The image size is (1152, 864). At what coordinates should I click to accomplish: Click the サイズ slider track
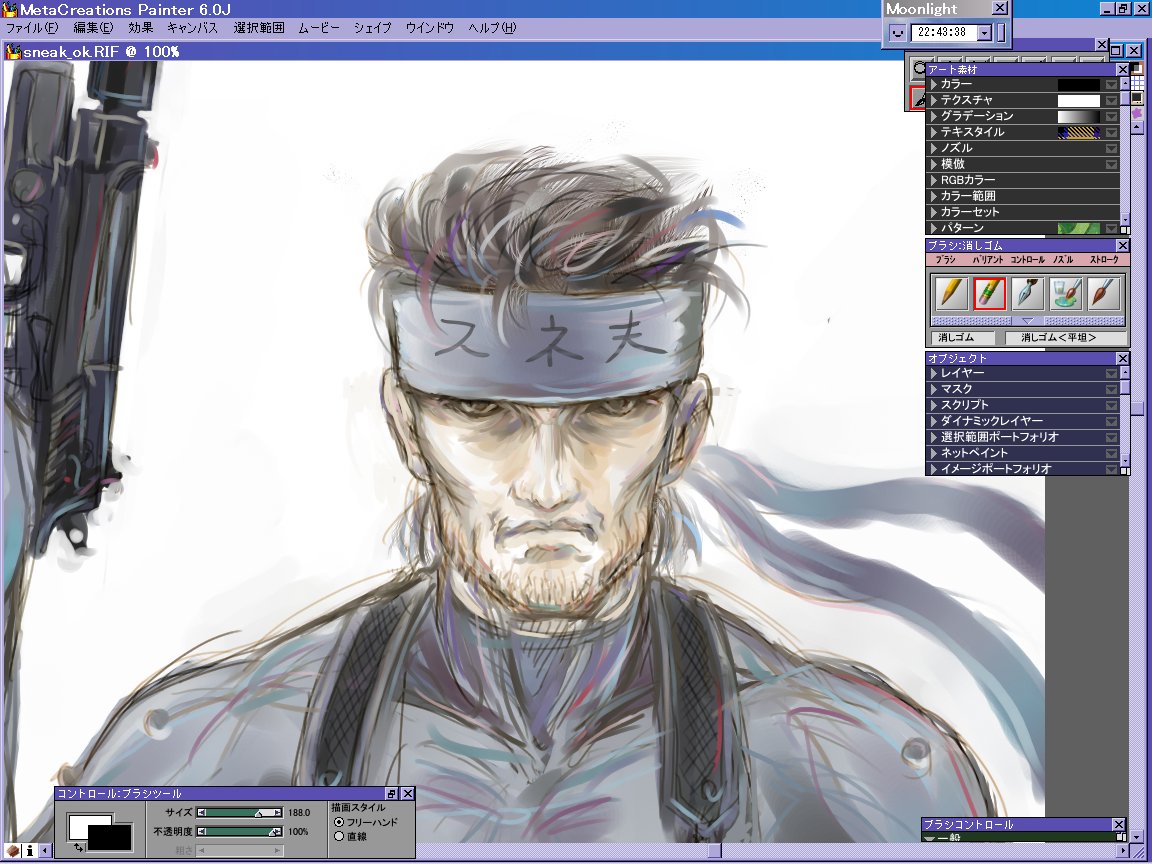(x=240, y=813)
